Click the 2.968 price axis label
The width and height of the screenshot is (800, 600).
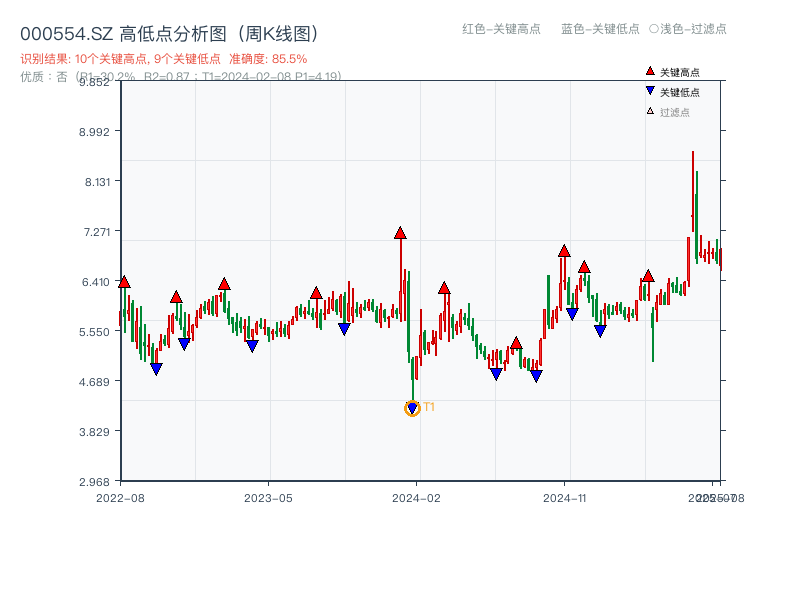pyautogui.click(x=94, y=482)
